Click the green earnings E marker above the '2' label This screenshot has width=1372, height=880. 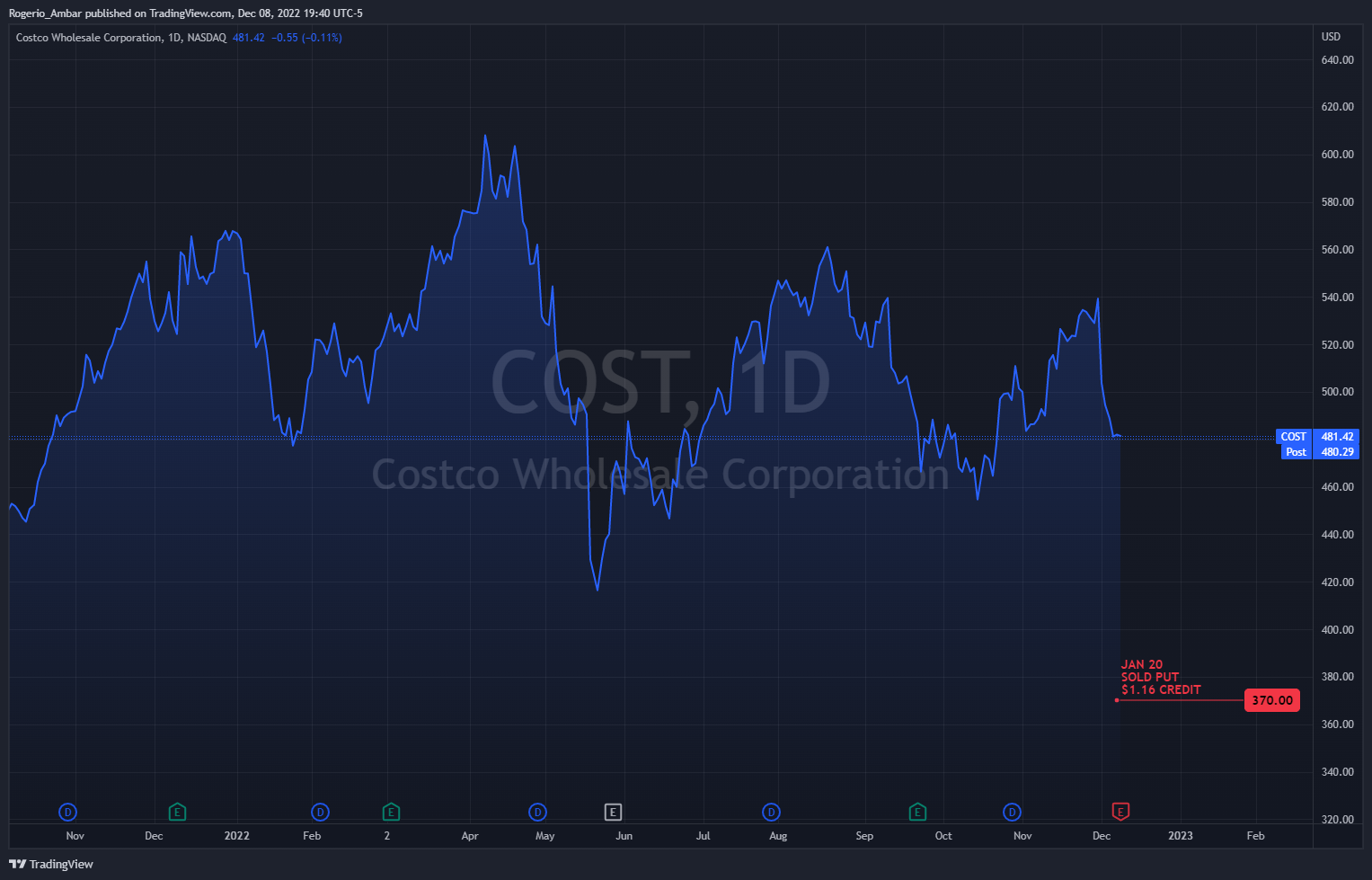click(x=391, y=813)
